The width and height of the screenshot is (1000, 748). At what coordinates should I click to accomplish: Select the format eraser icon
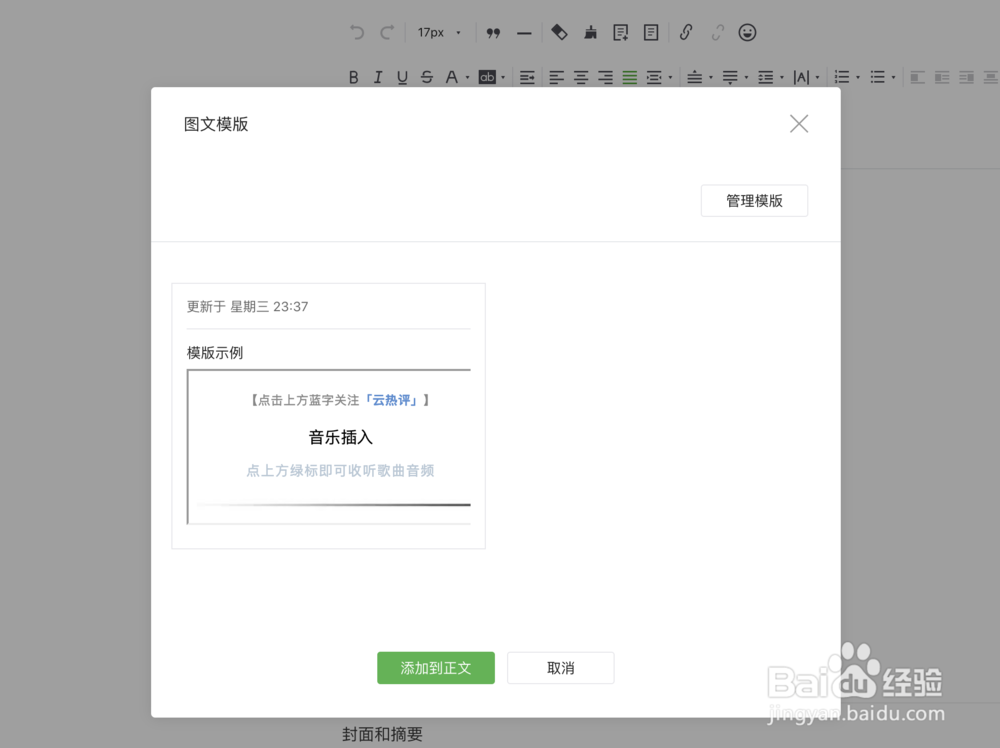pos(560,32)
